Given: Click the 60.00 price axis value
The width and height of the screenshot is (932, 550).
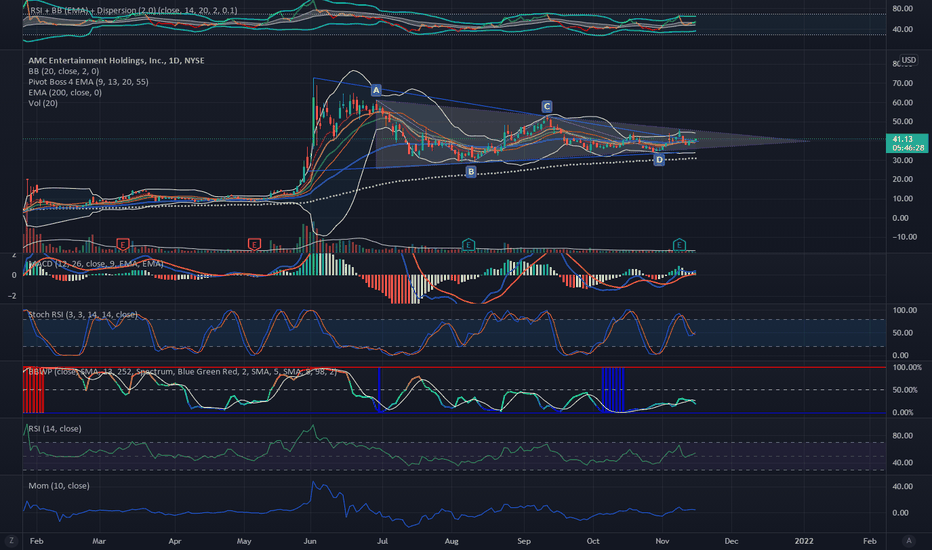Looking at the screenshot, I should [x=902, y=102].
